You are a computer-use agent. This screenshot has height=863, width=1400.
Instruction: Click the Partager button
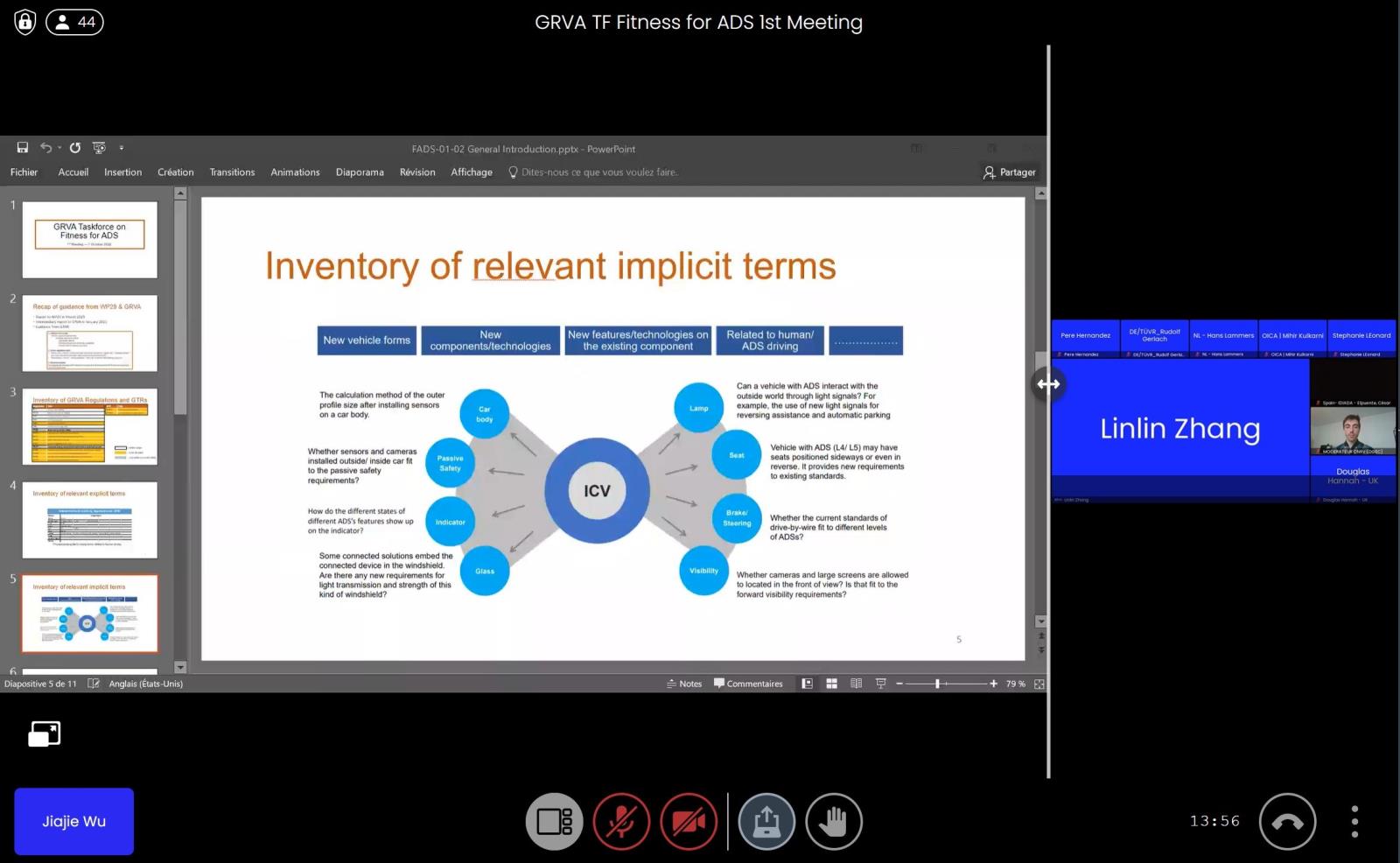[1009, 172]
